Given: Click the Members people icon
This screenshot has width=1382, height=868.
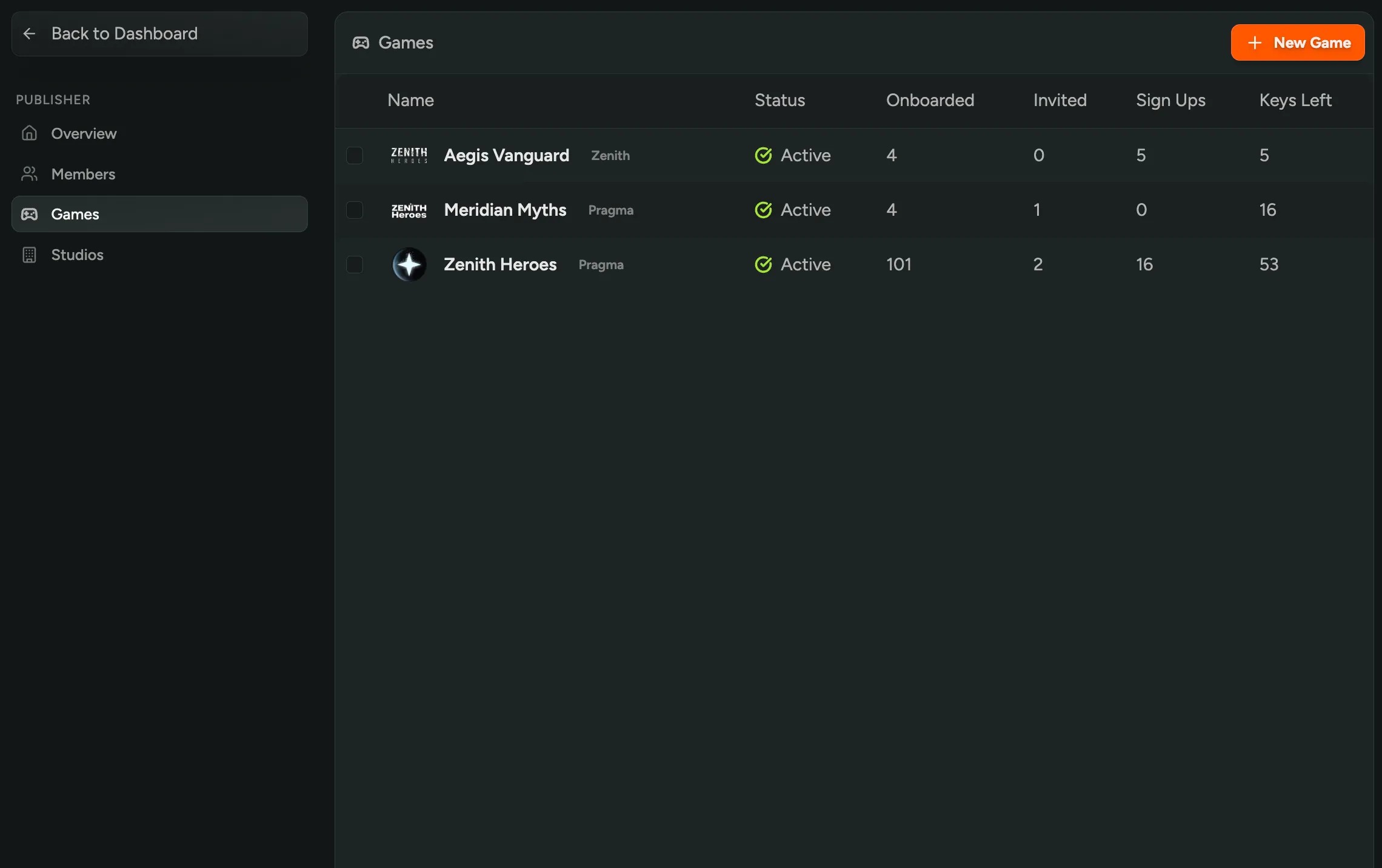Looking at the screenshot, I should [29, 174].
